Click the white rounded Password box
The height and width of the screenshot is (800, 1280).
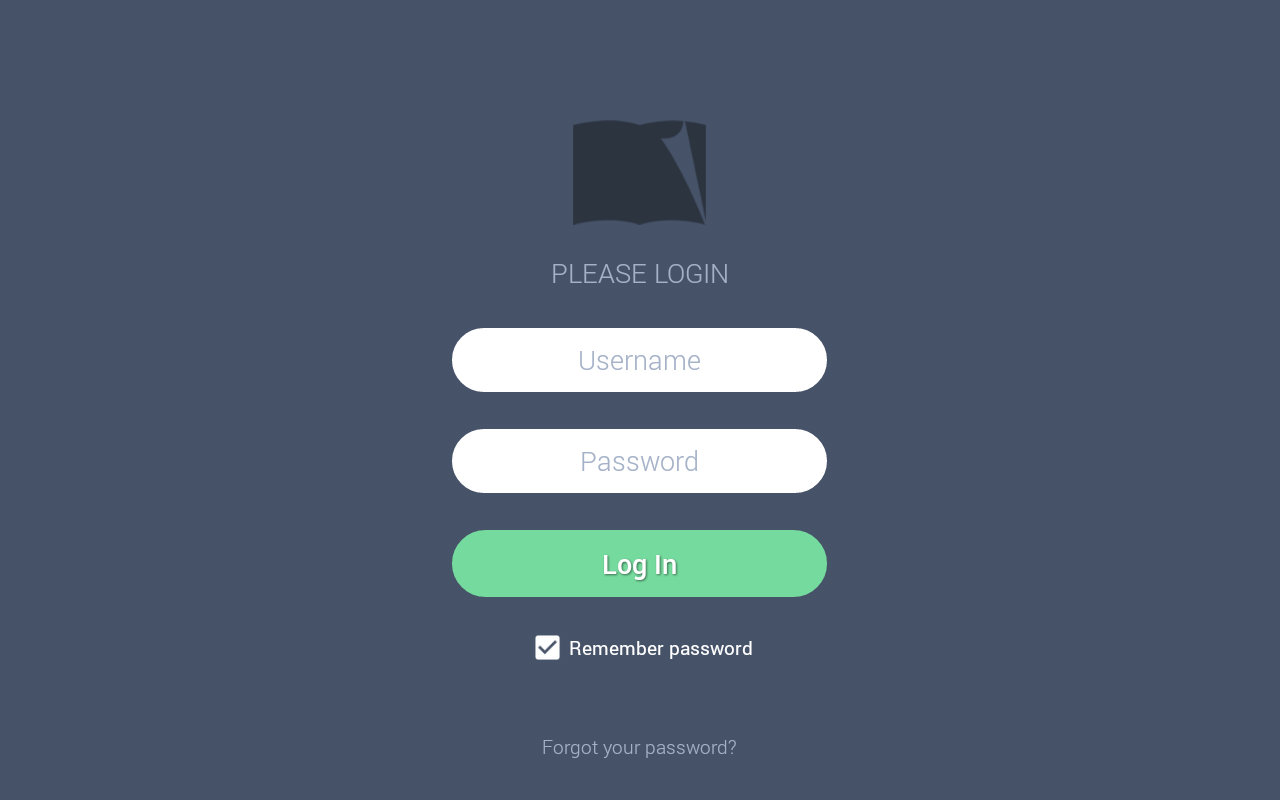click(x=639, y=461)
